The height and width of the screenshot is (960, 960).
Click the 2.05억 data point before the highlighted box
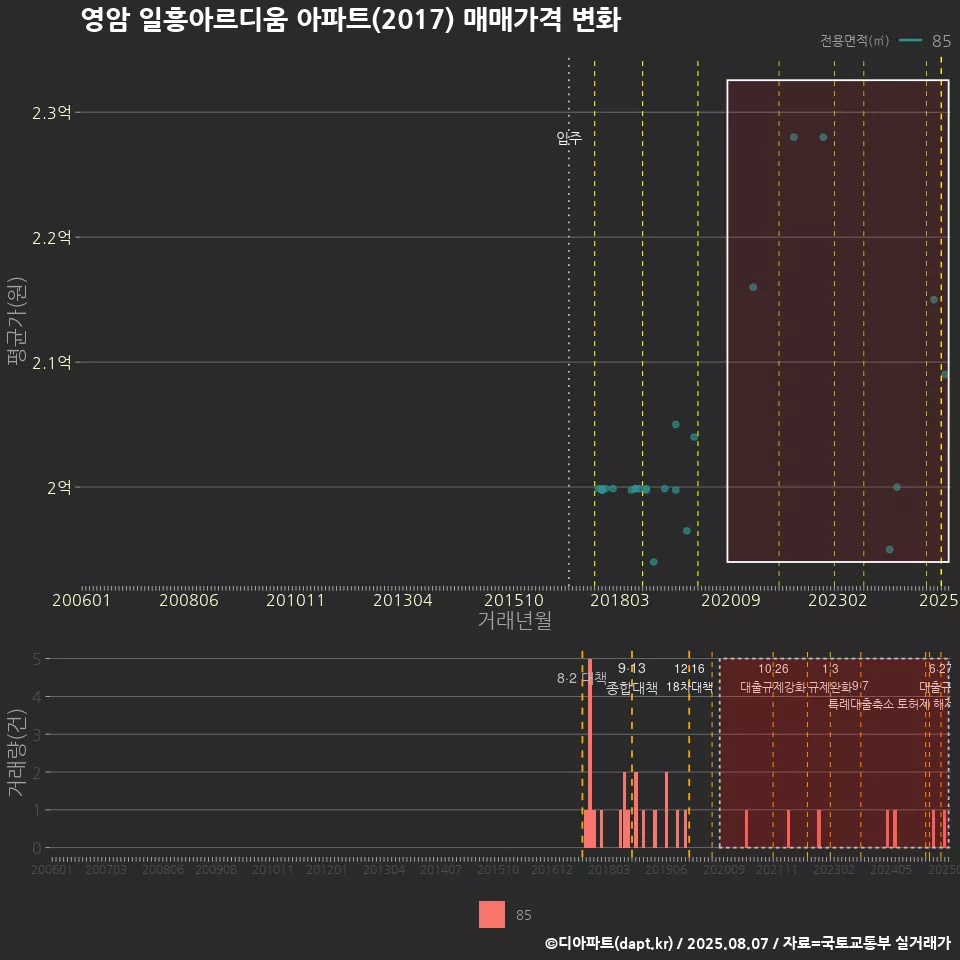[675, 424]
